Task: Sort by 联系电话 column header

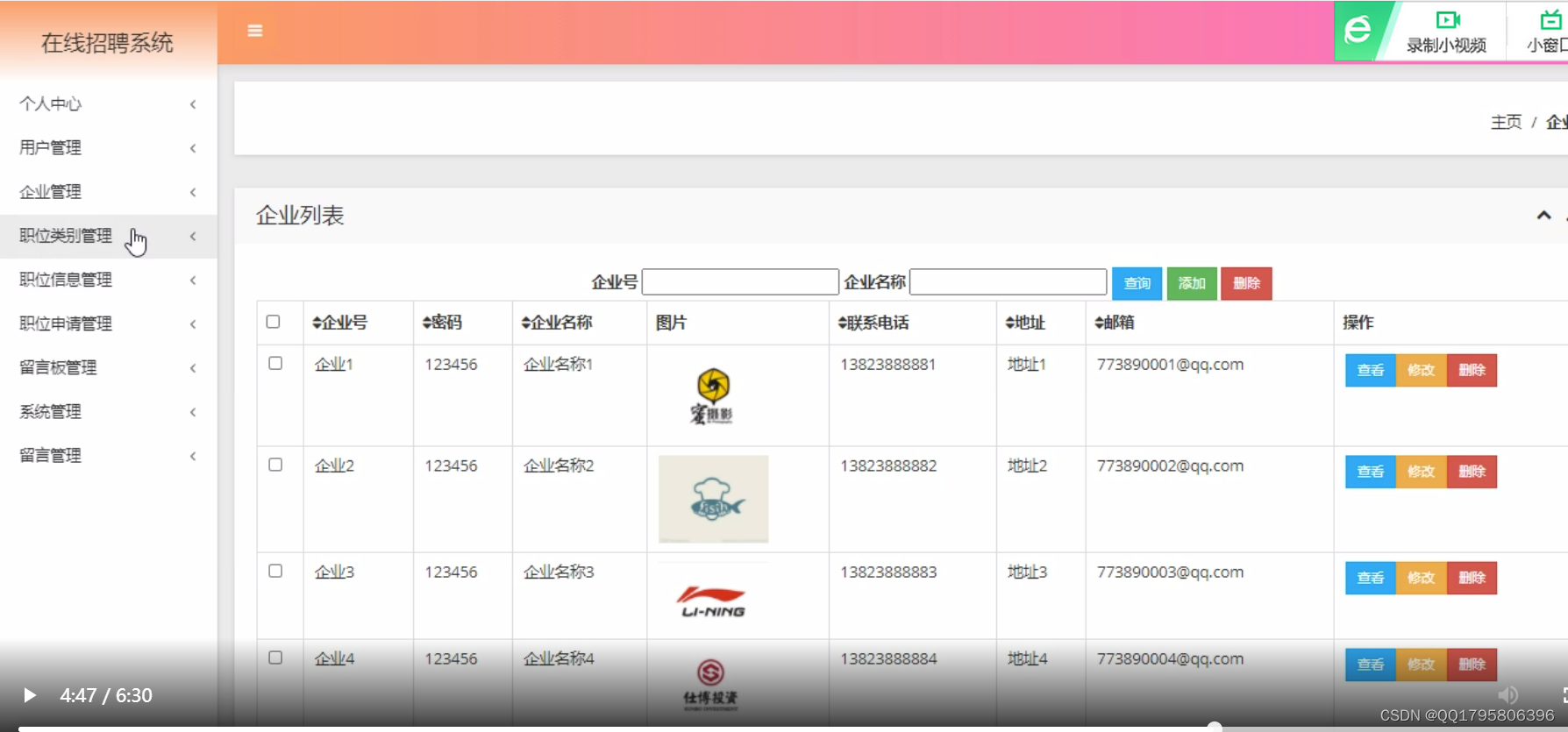Action: (873, 323)
